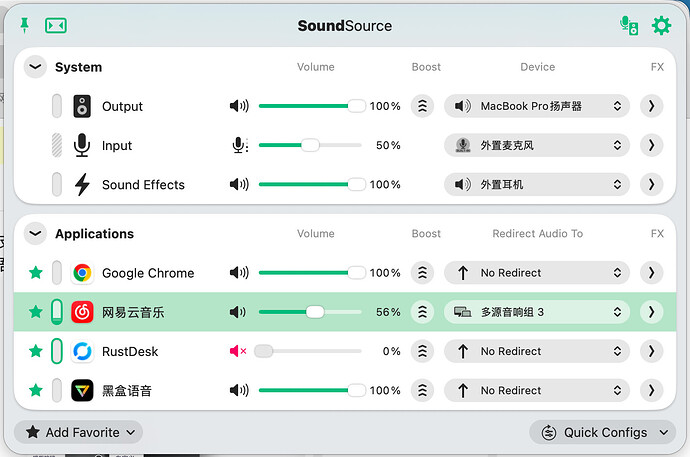Screen dimensions: 690x457
Task: Collapse the System section
Action: coord(35,67)
